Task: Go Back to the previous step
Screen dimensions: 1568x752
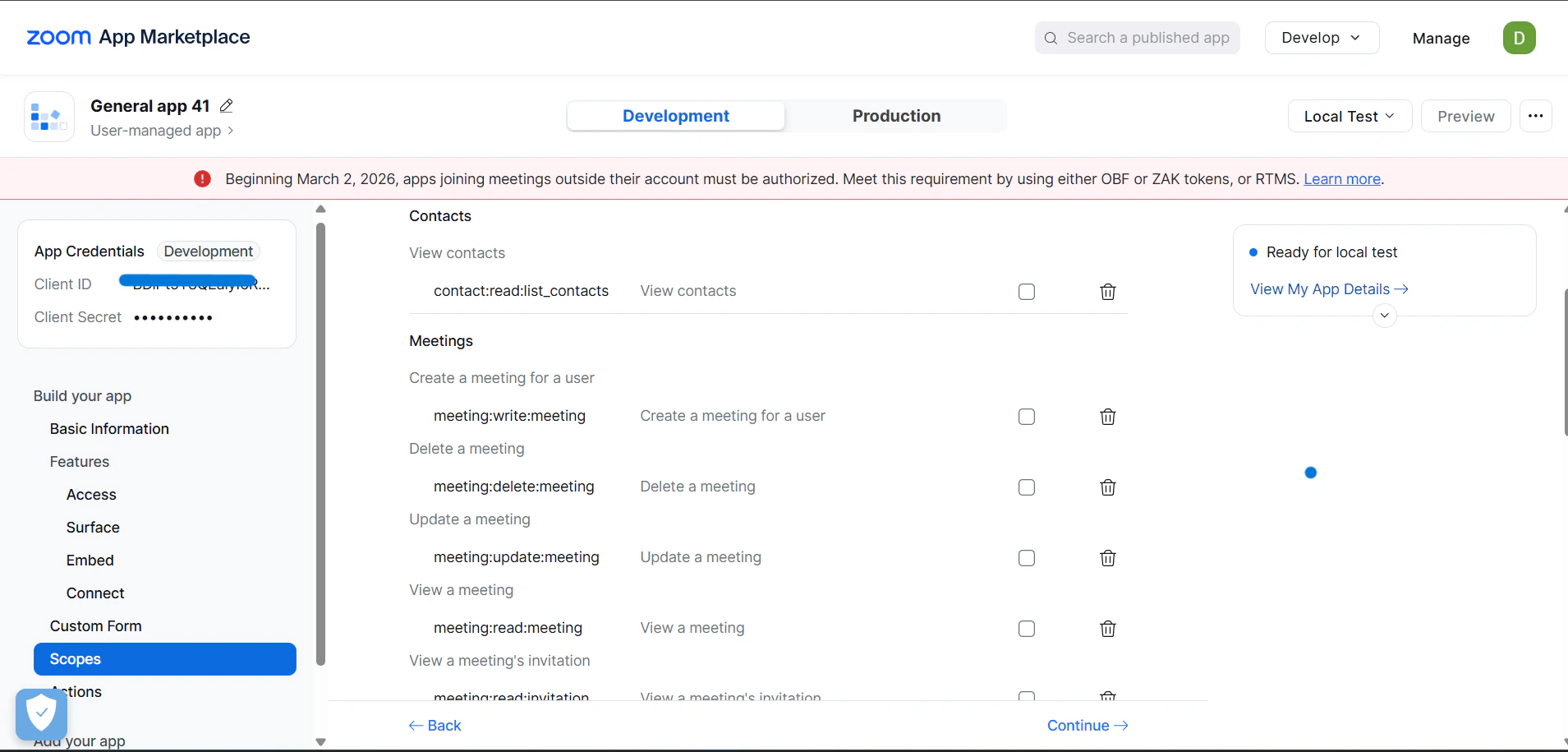Action: point(435,726)
